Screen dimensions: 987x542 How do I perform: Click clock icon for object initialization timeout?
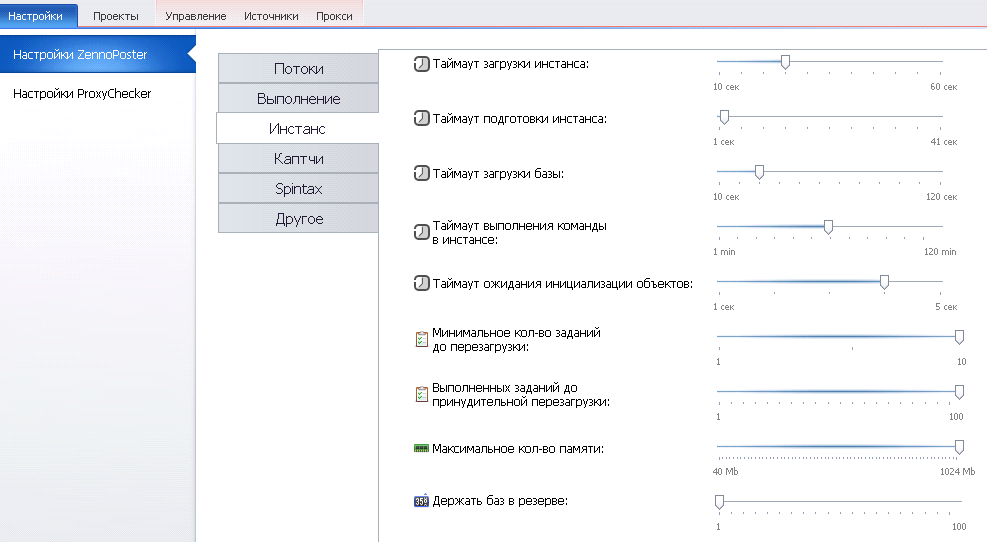tap(421, 283)
